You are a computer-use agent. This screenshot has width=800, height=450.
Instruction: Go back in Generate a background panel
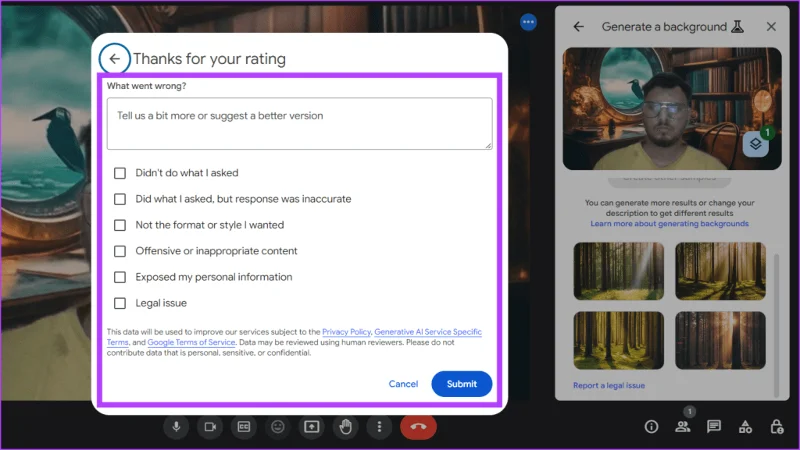point(578,27)
